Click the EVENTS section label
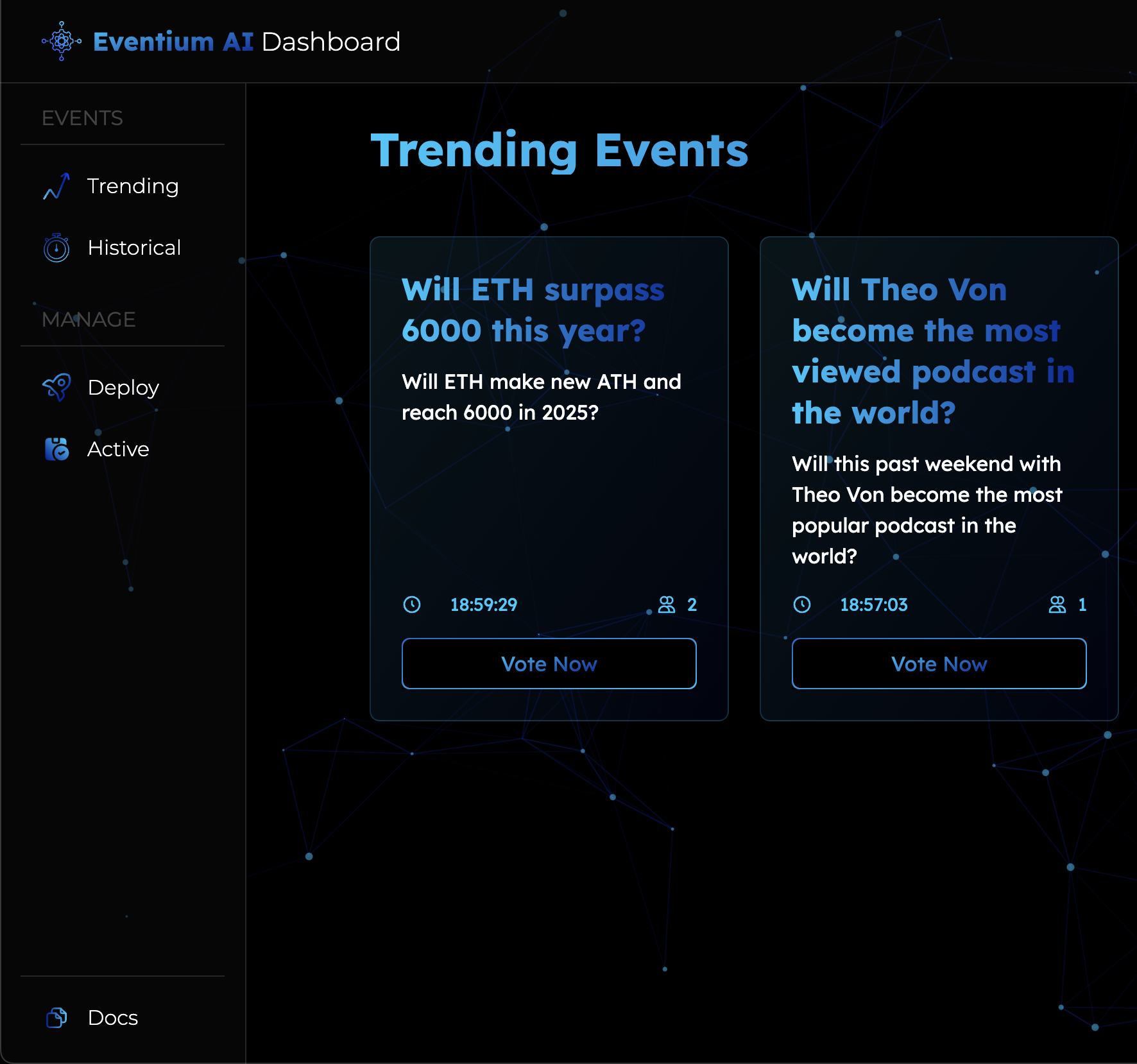 pos(82,118)
